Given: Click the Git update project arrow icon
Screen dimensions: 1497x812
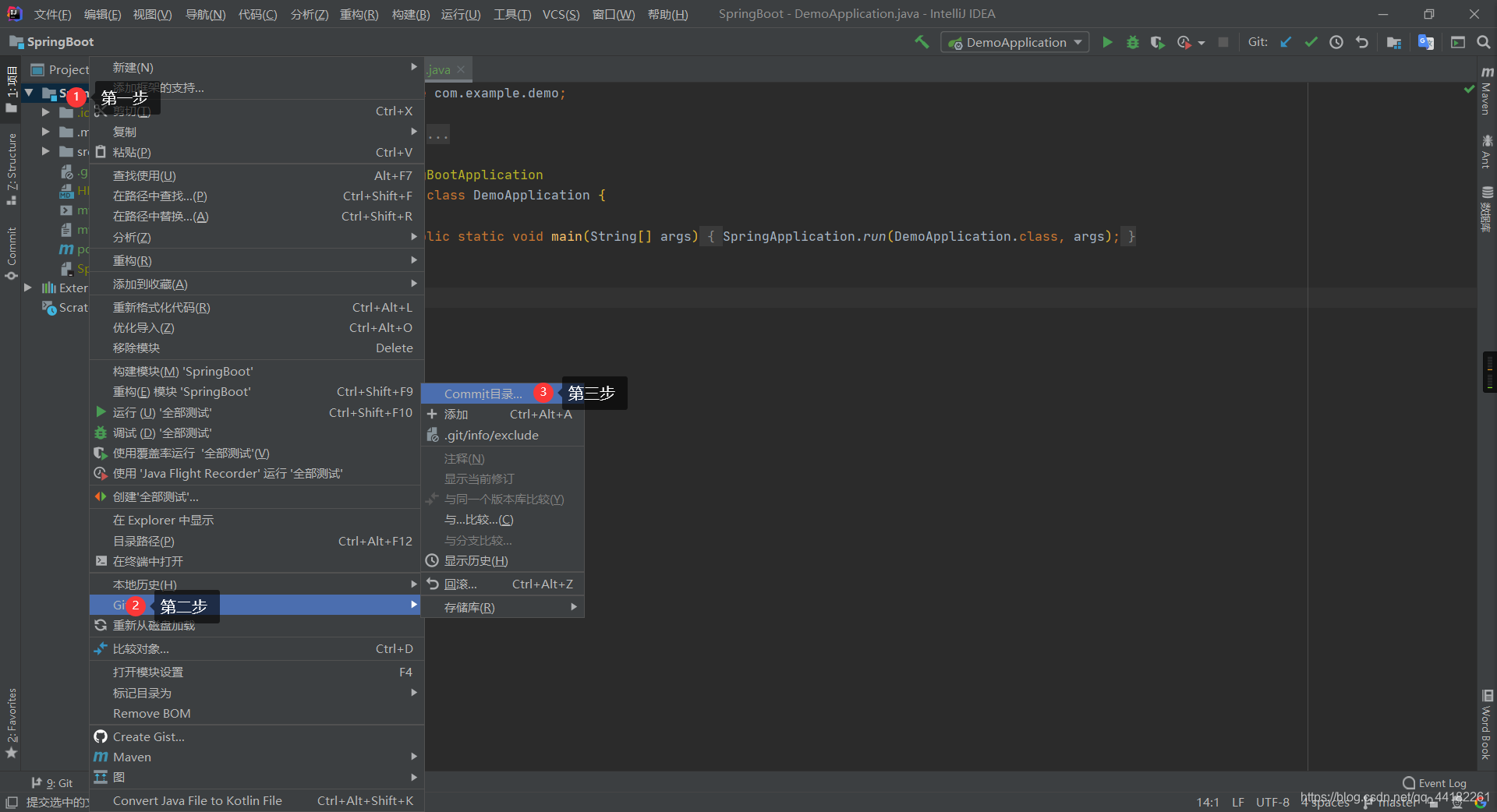Looking at the screenshot, I should tap(1286, 42).
